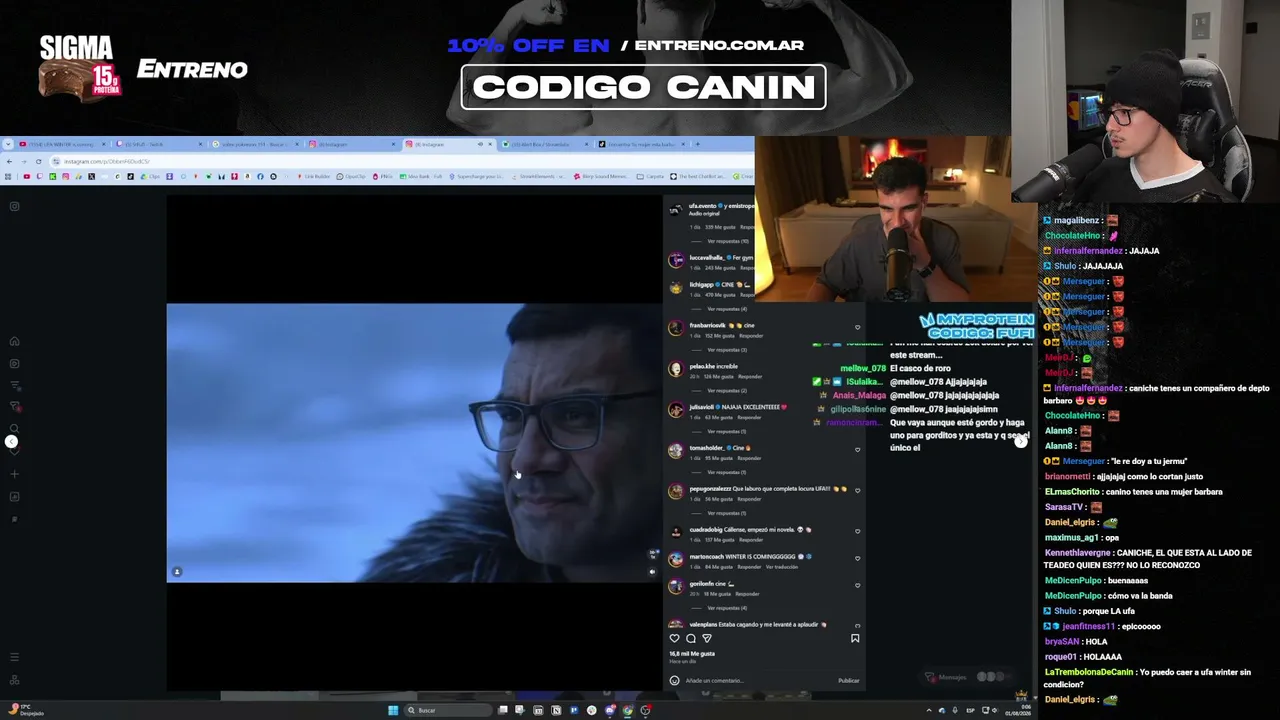Open the ufa.evento profile link
1280x720 pixels.
[703, 206]
